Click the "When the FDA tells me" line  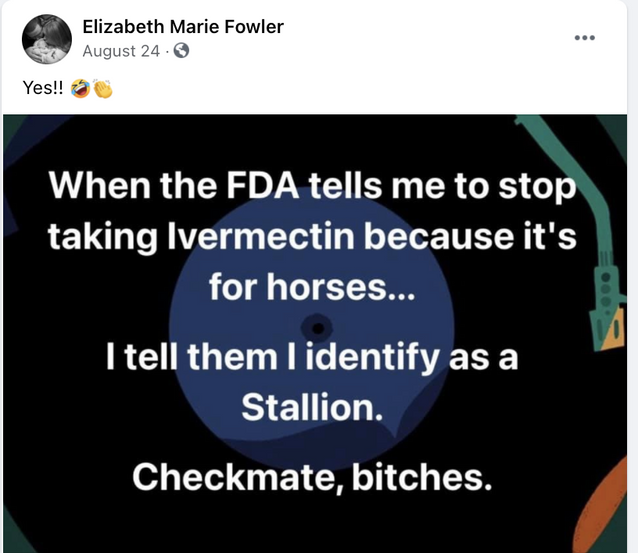(x=312, y=188)
